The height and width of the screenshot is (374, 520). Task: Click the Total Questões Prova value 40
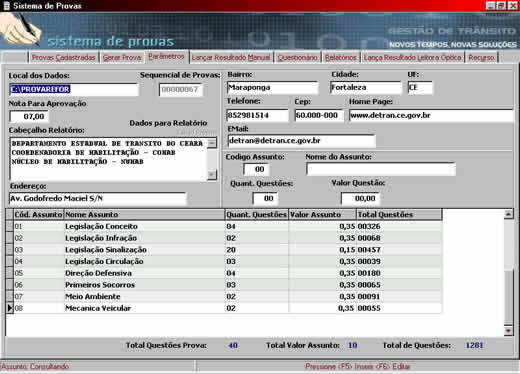coord(233,345)
